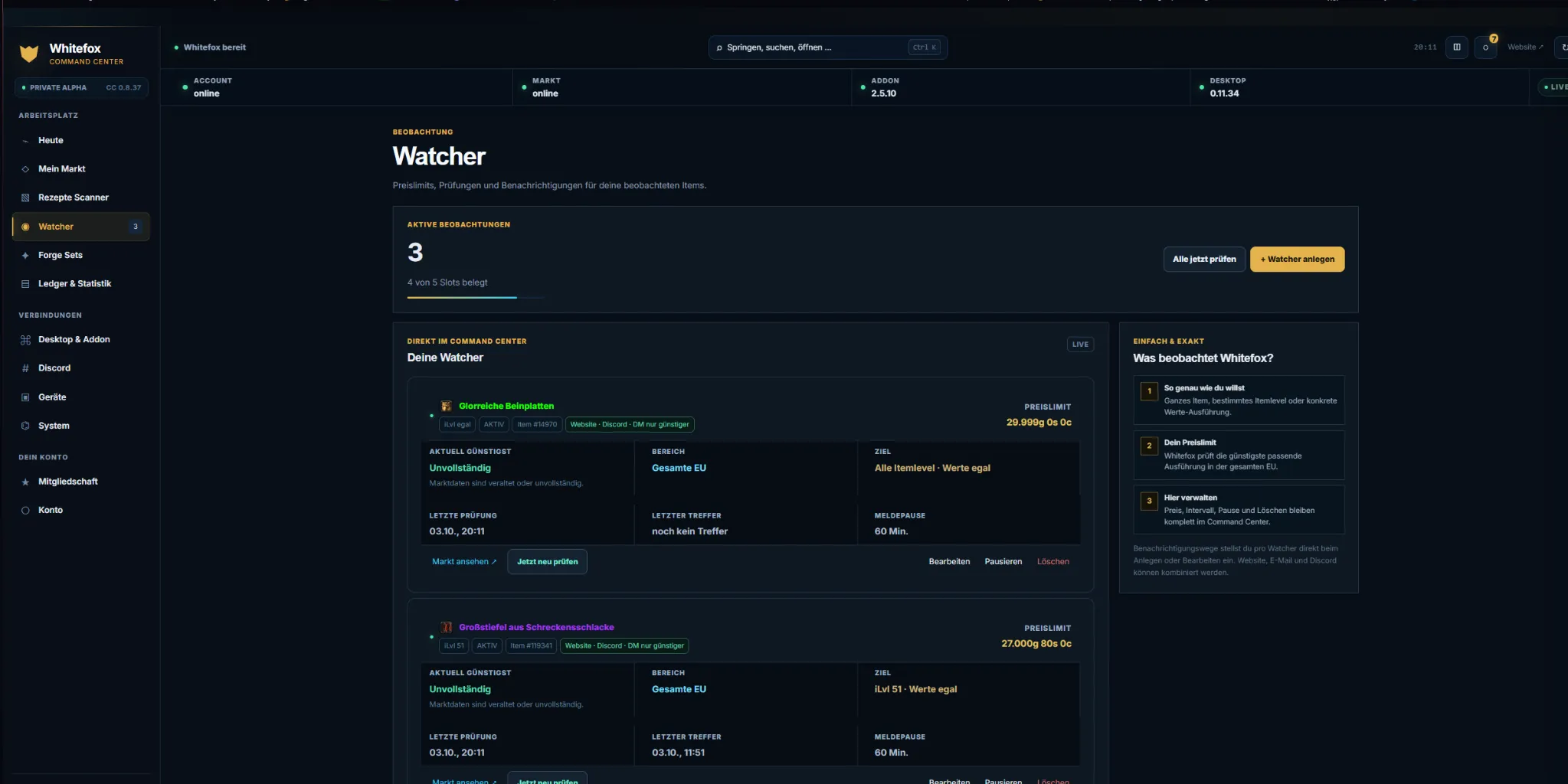Pause the Glorreiche Beinplatten watcher via Pausieren
Viewport: 1568px width, 784px height.
(1003, 562)
